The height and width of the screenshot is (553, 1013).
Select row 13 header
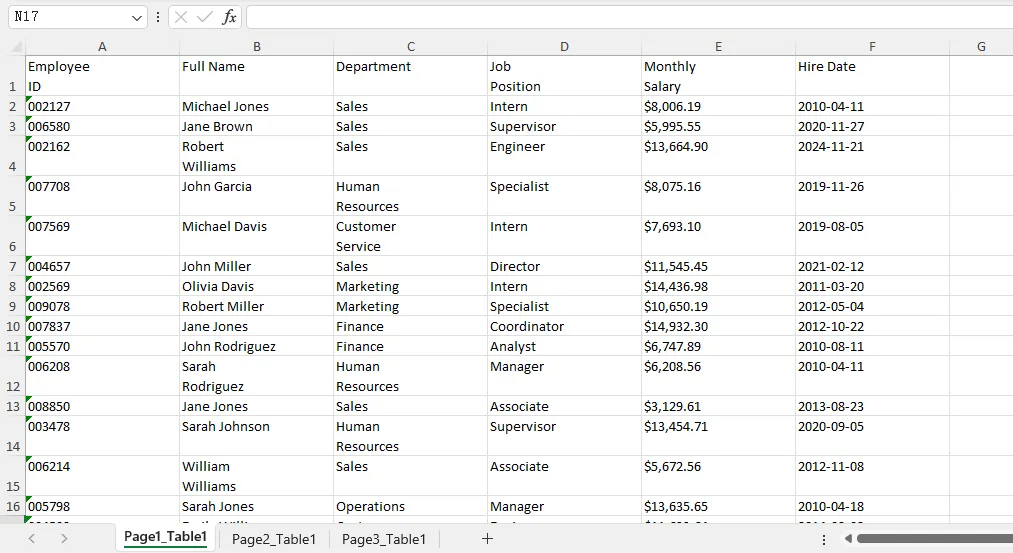(12, 406)
